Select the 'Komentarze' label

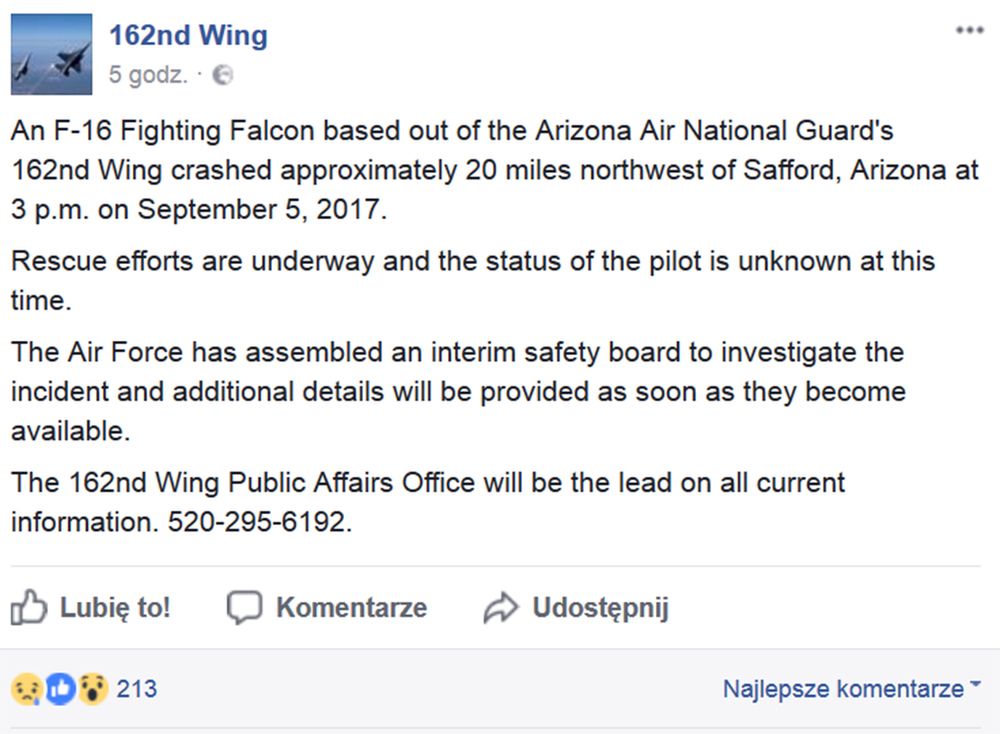pos(351,607)
